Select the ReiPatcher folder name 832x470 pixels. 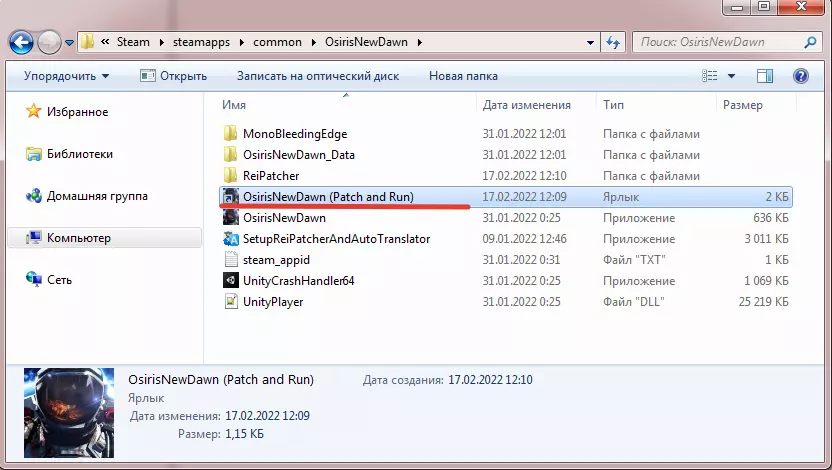(271, 176)
